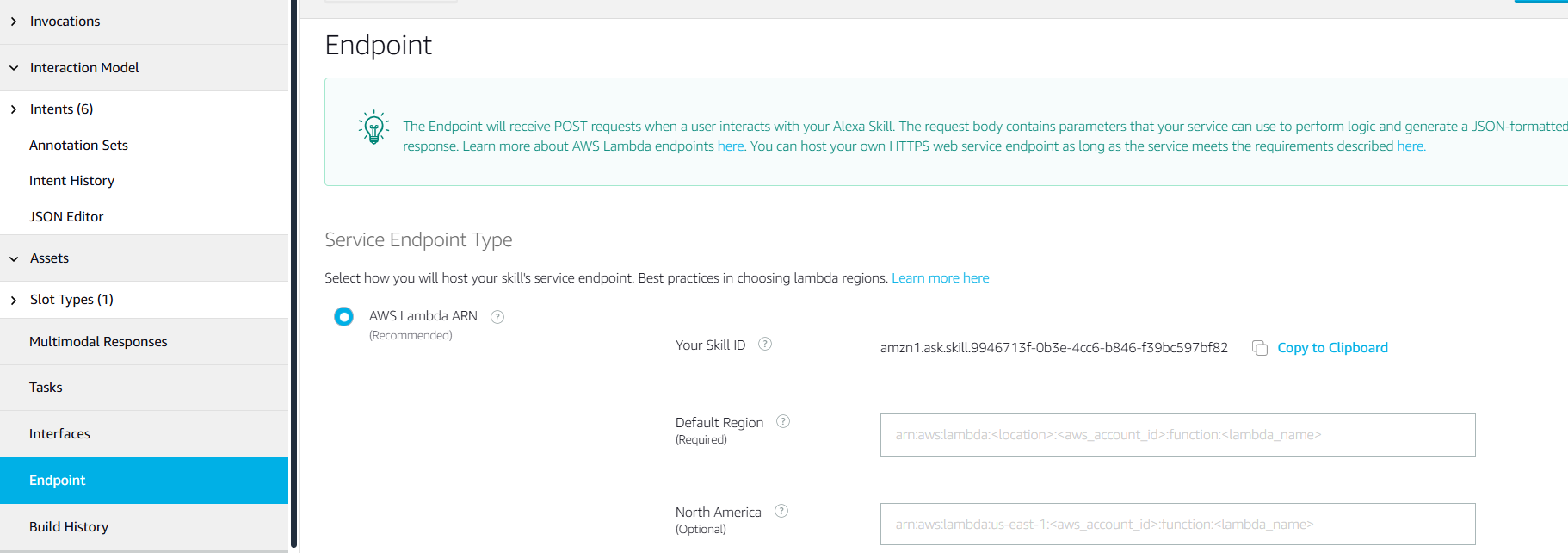Screen dimensions: 1568x553
Task: Open the Build History page
Action: 69,527
